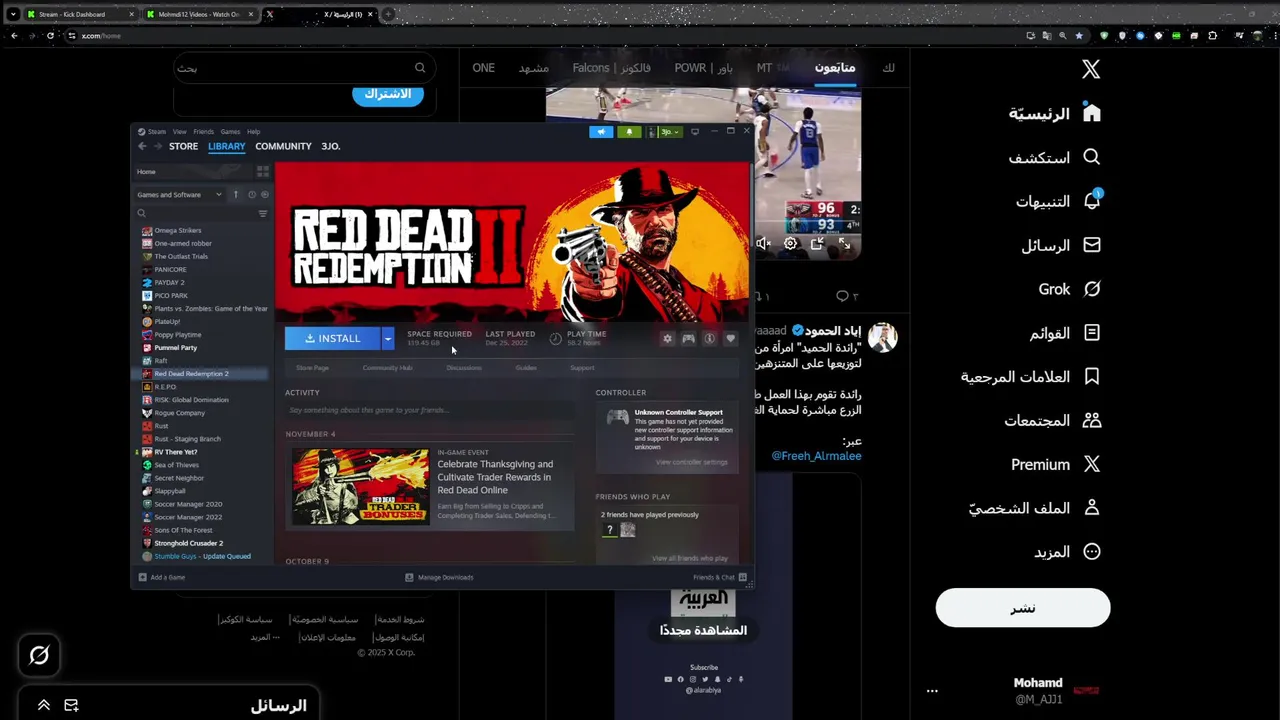Open X Explore search in sidebar

point(1055,157)
